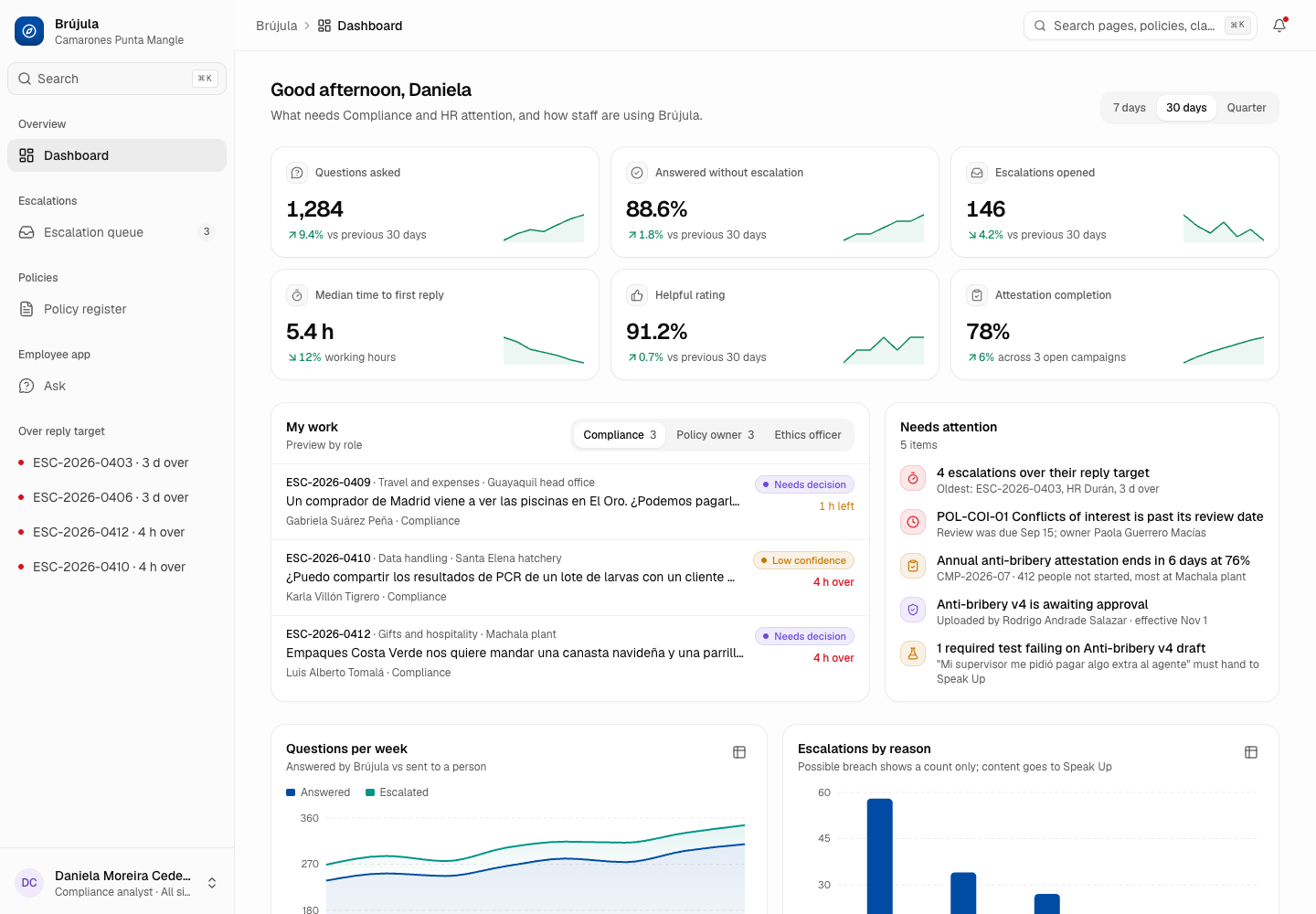Switch to the Compliance tab
Image resolution: width=1316 pixels, height=914 pixels.
620,435
